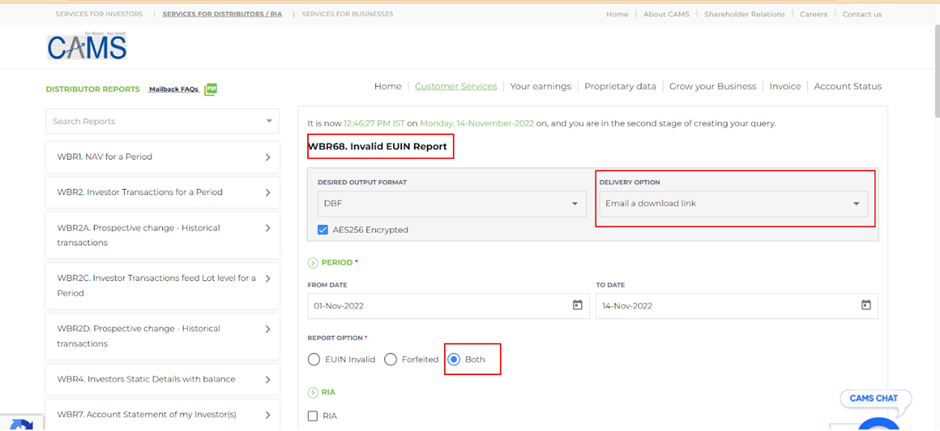
Task: Open To Date calendar picker icon
Action: coord(866,305)
